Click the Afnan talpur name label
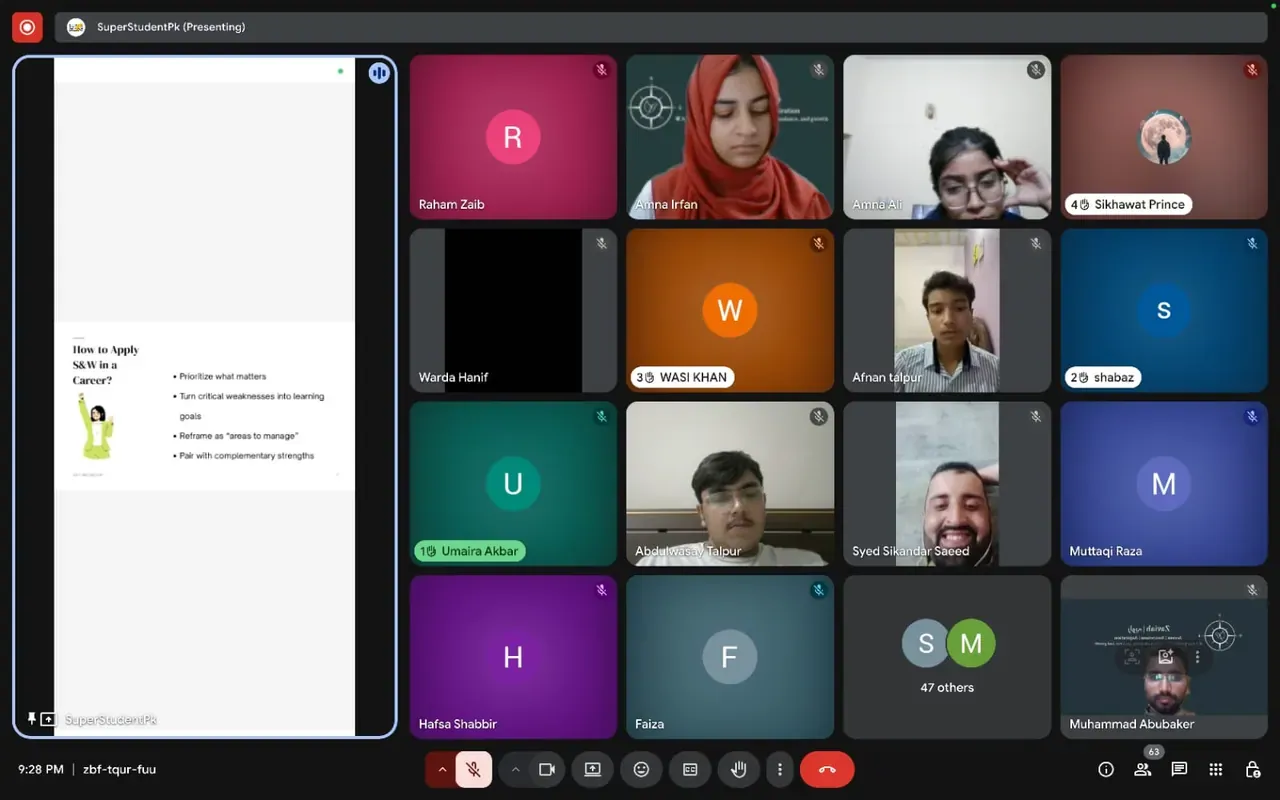Image resolution: width=1280 pixels, height=800 pixels. pyautogui.click(x=887, y=377)
